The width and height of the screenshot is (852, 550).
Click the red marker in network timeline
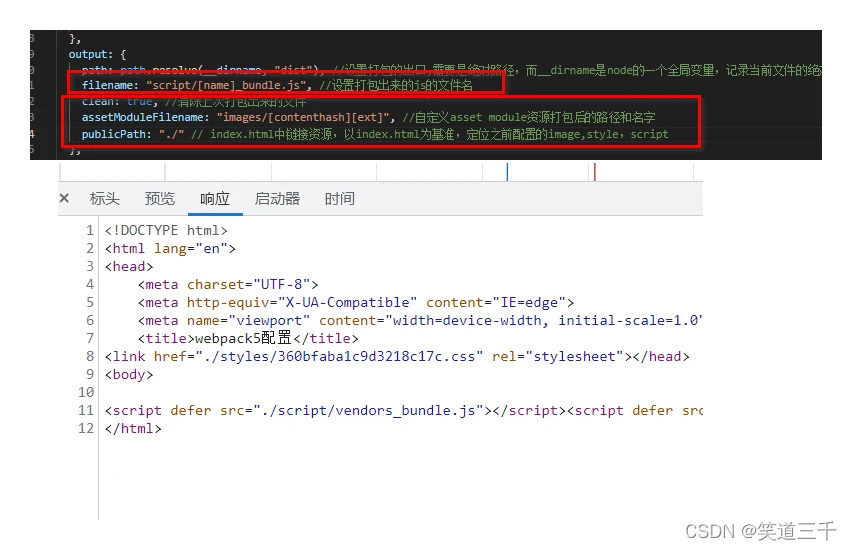point(594,172)
